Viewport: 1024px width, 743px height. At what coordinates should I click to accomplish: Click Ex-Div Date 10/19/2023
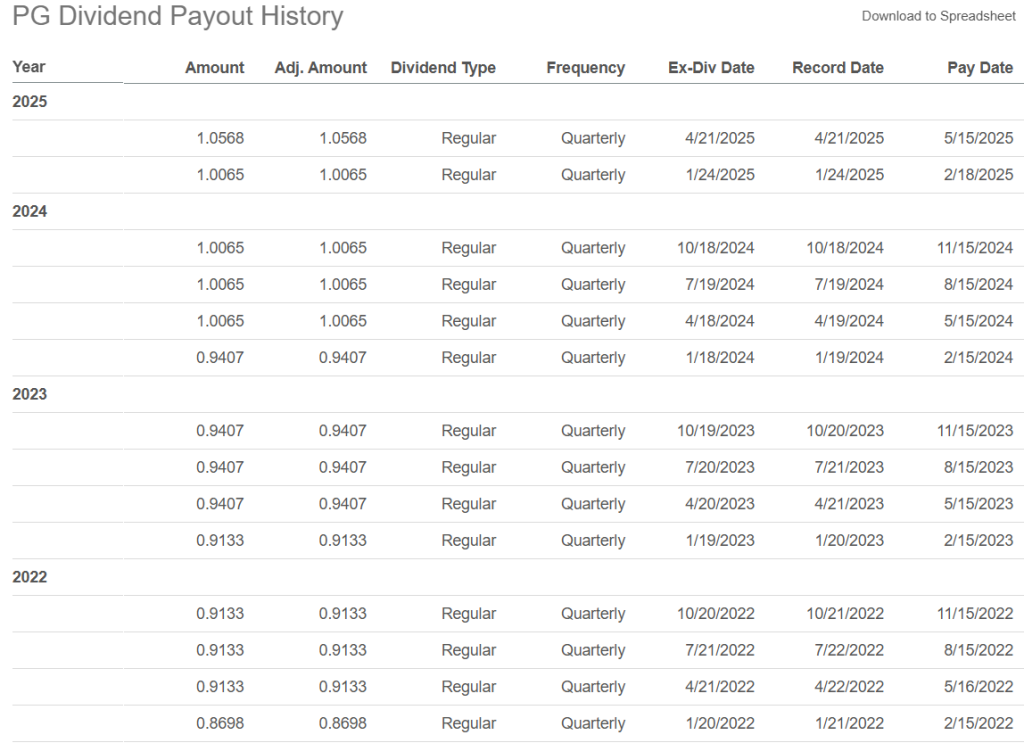pyautogui.click(x=716, y=431)
